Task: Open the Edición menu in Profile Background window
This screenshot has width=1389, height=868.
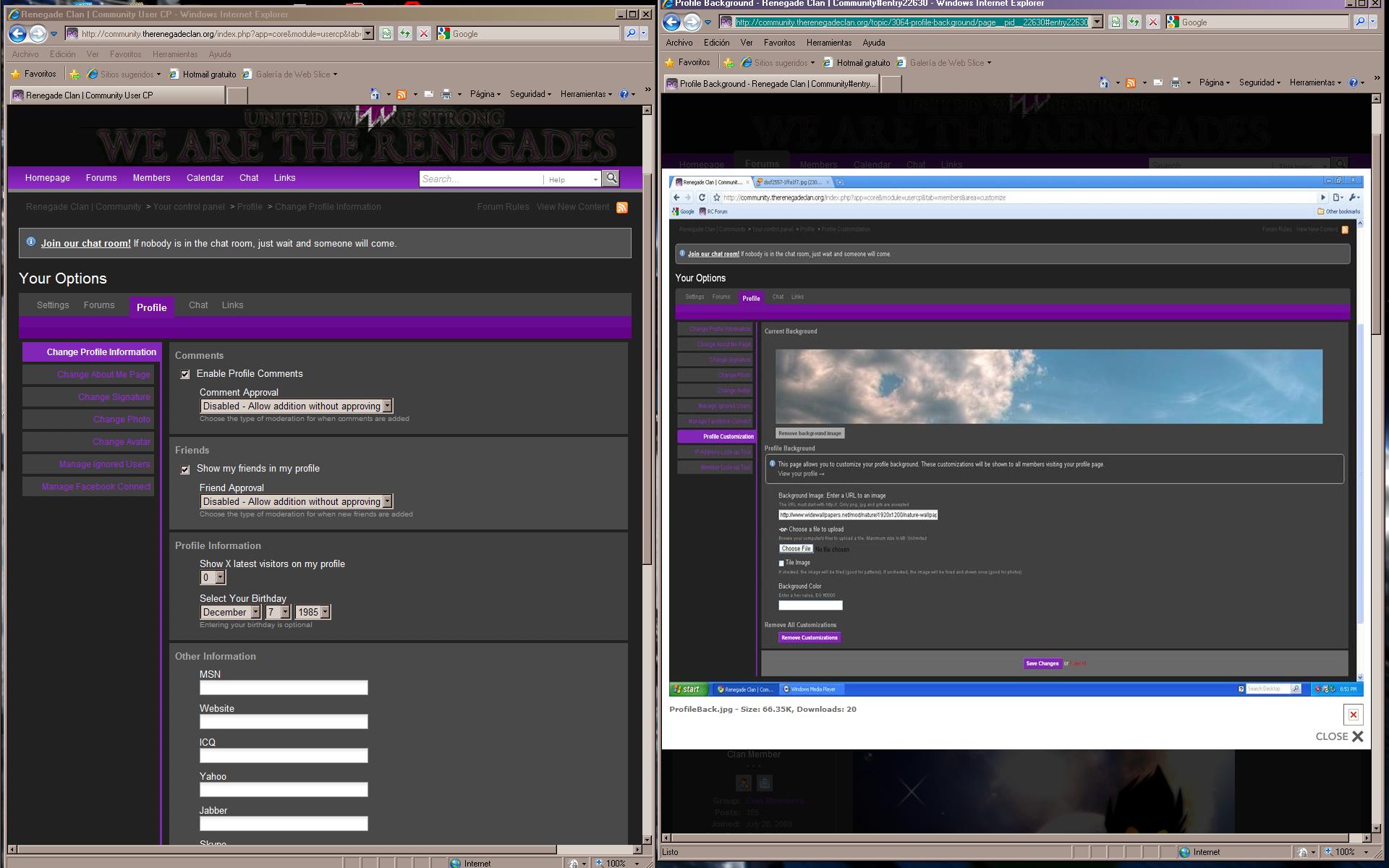Action: click(716, 43)
